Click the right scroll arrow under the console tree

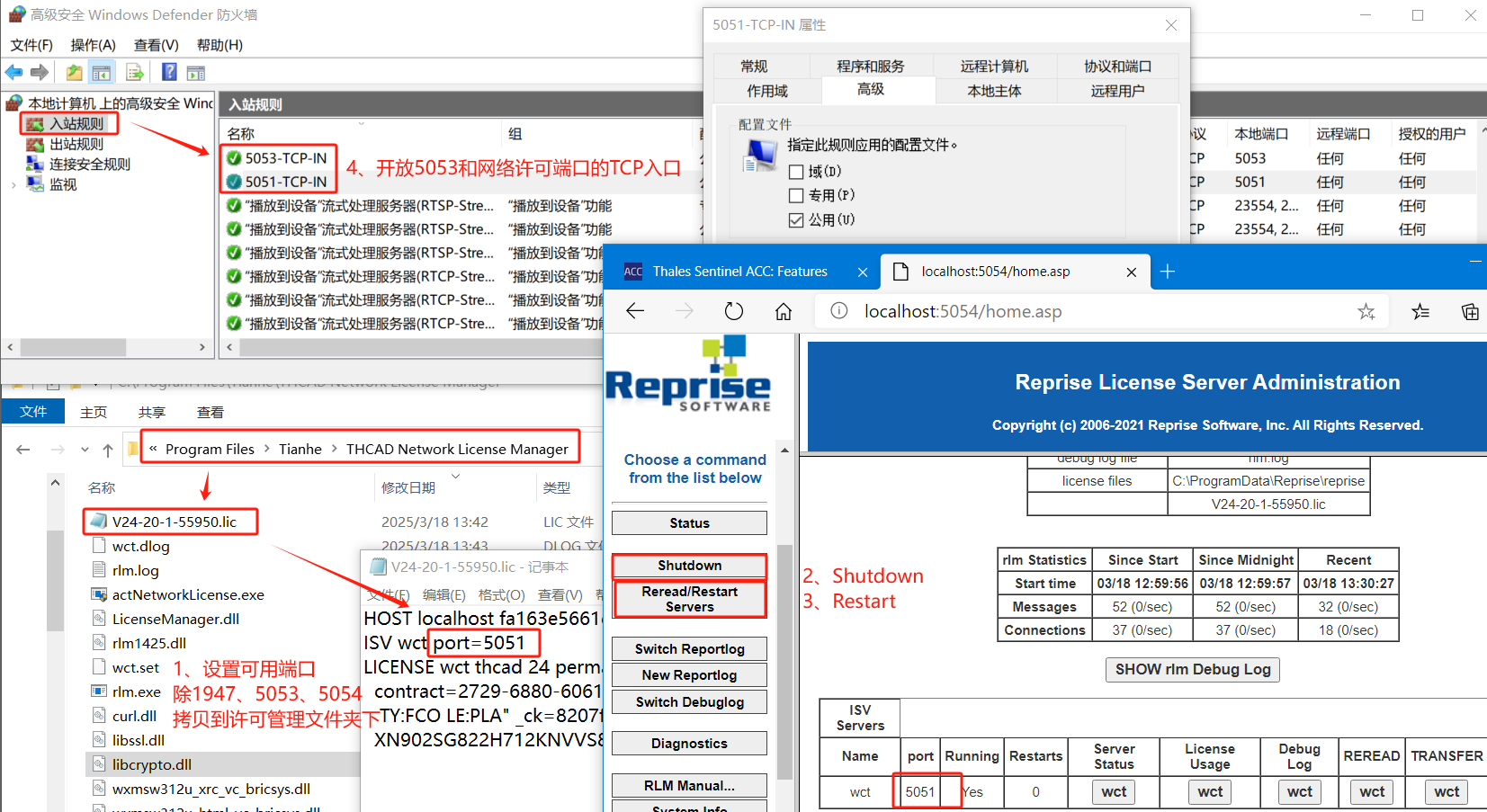(202, 347)
